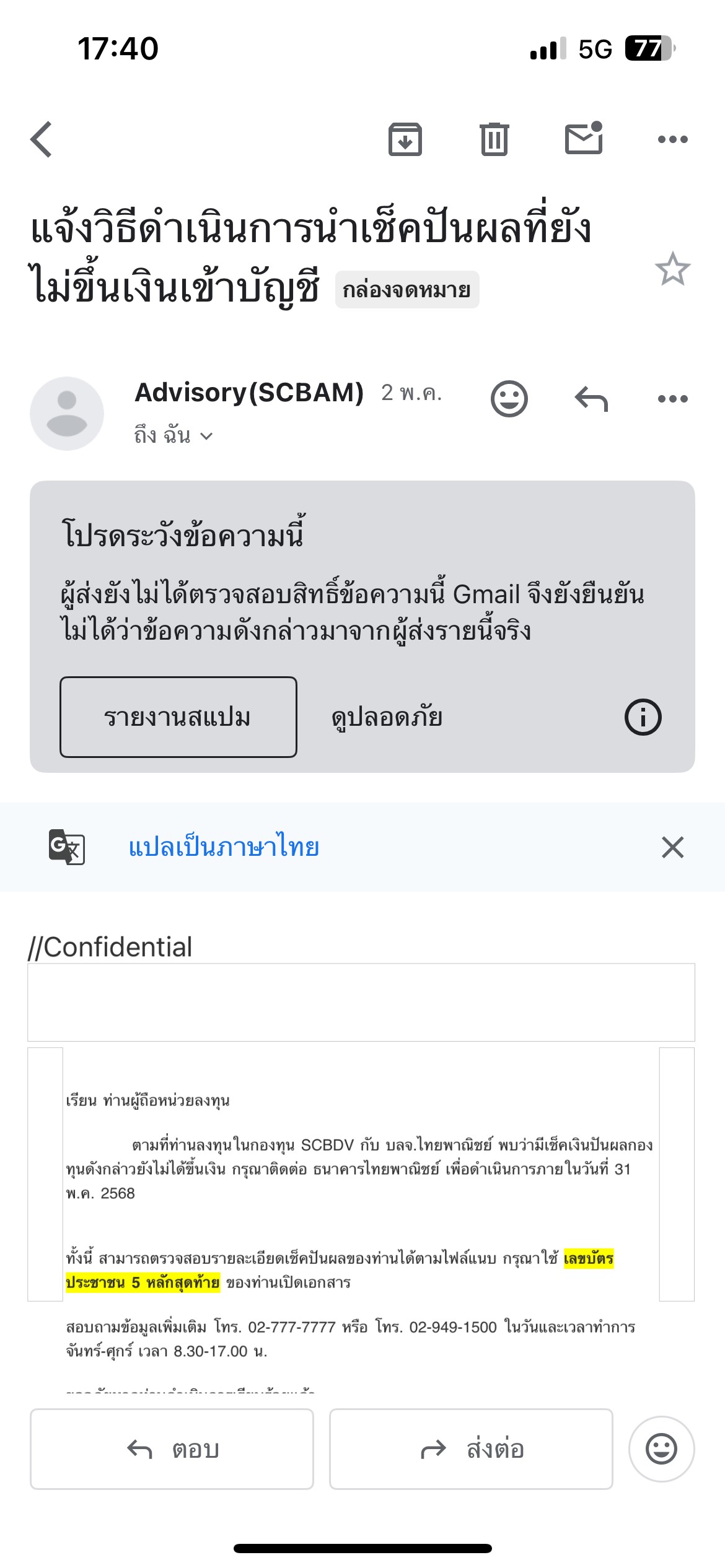Open message three-dot menu beside the reply arrow

(x=672, y=399)
